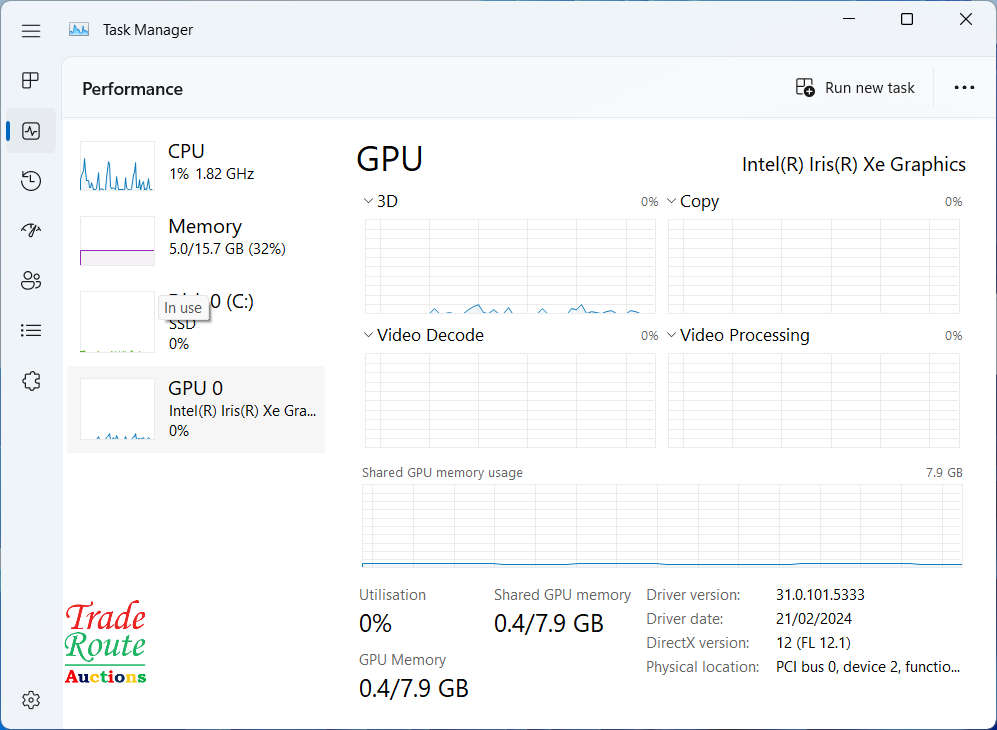
Task: Open the App history page
Action: click(31, 181)
